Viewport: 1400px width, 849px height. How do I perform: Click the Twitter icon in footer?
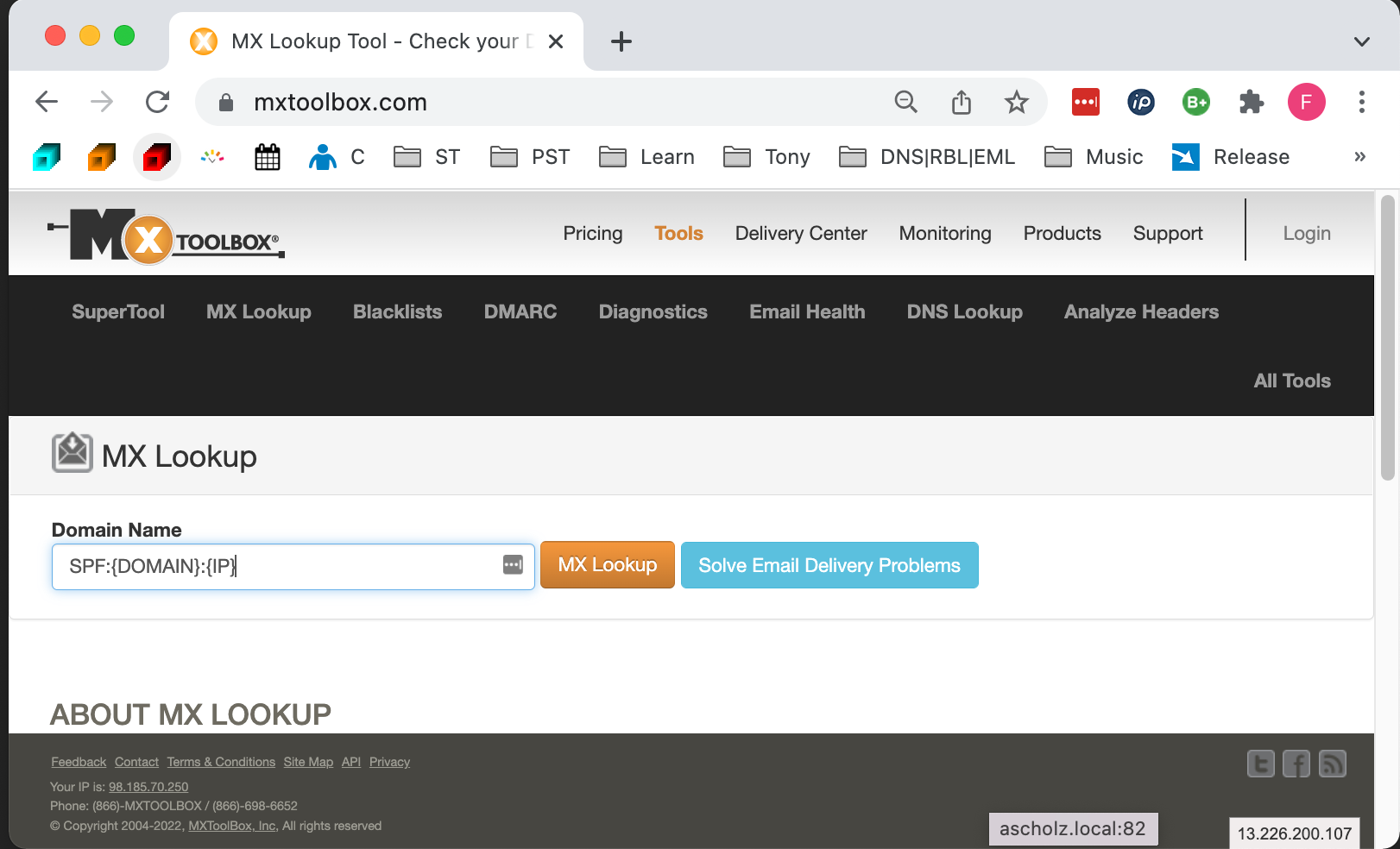(x=1260, y=764)
